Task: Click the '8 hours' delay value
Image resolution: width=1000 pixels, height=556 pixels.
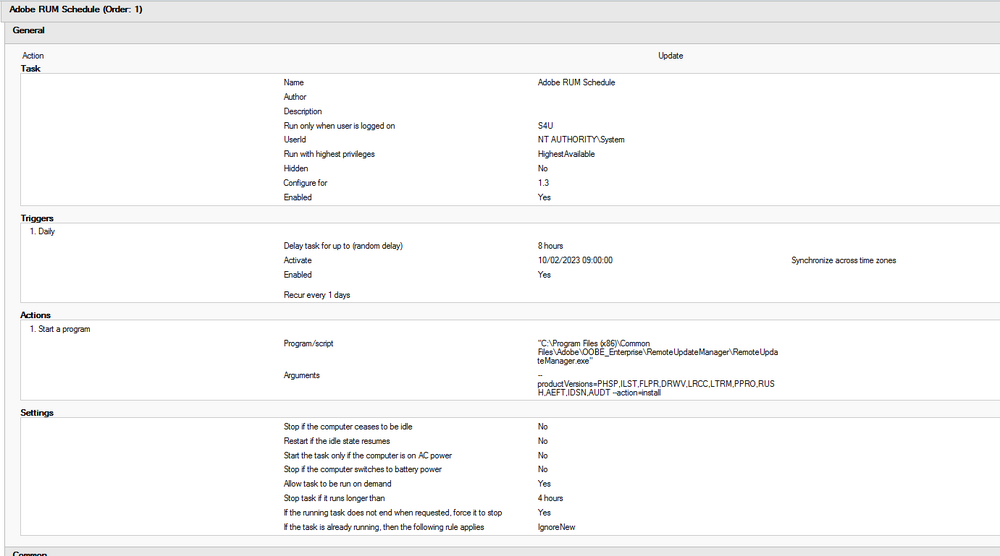Action: 550,245
